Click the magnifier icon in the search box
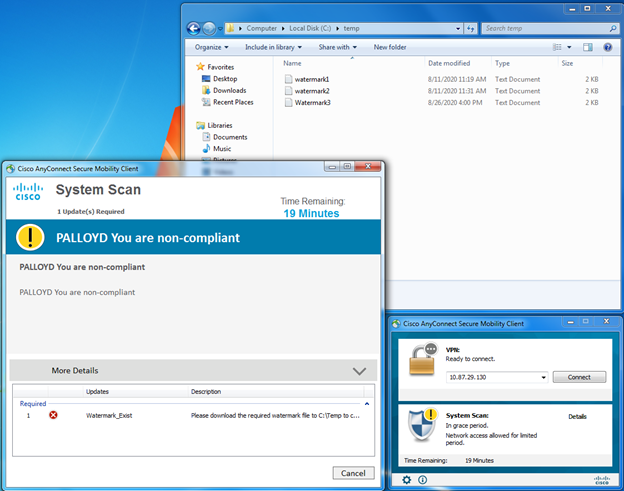Image resolution: width=624 pixels, height=491 pixels. [613, 28]
